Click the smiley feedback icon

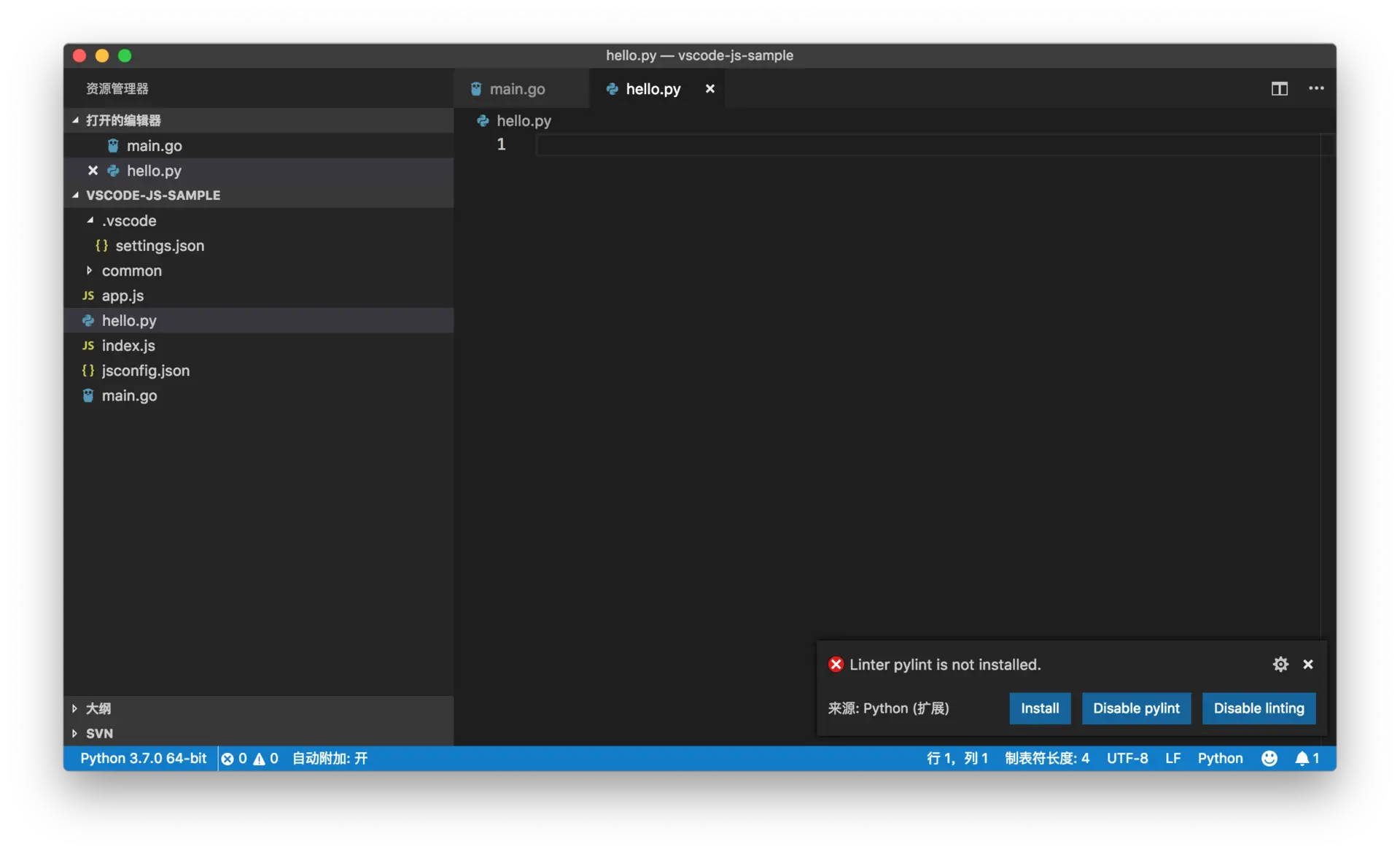click(1269, 758)
